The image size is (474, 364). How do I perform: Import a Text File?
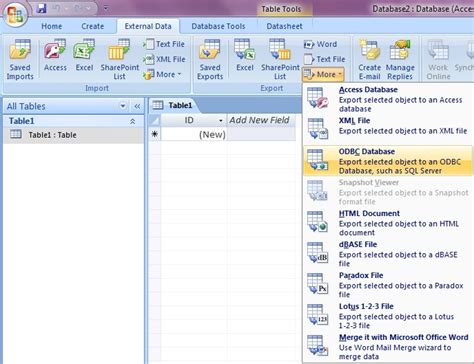tap(164, 44)
